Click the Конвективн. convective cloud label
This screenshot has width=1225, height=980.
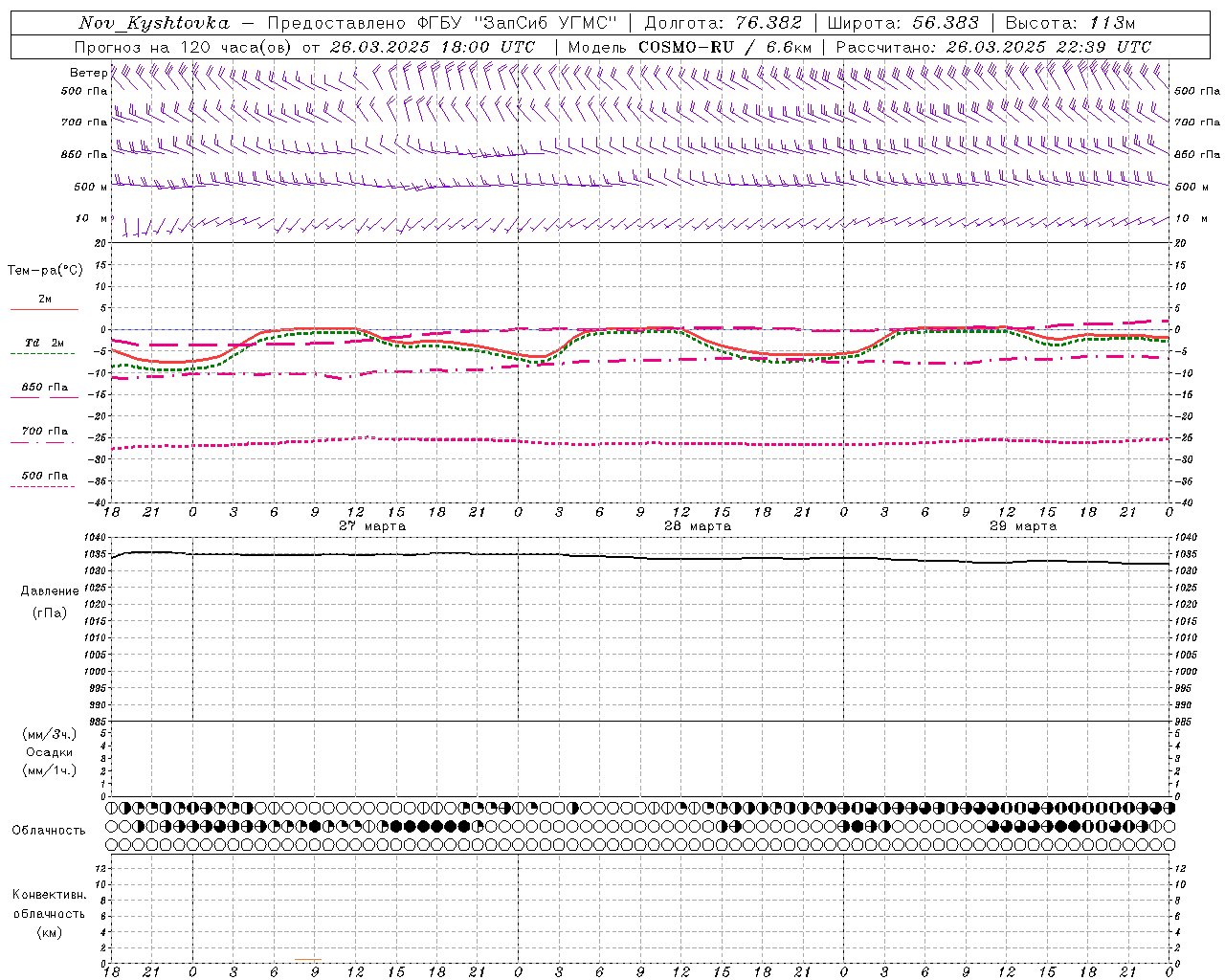point(50,895)
